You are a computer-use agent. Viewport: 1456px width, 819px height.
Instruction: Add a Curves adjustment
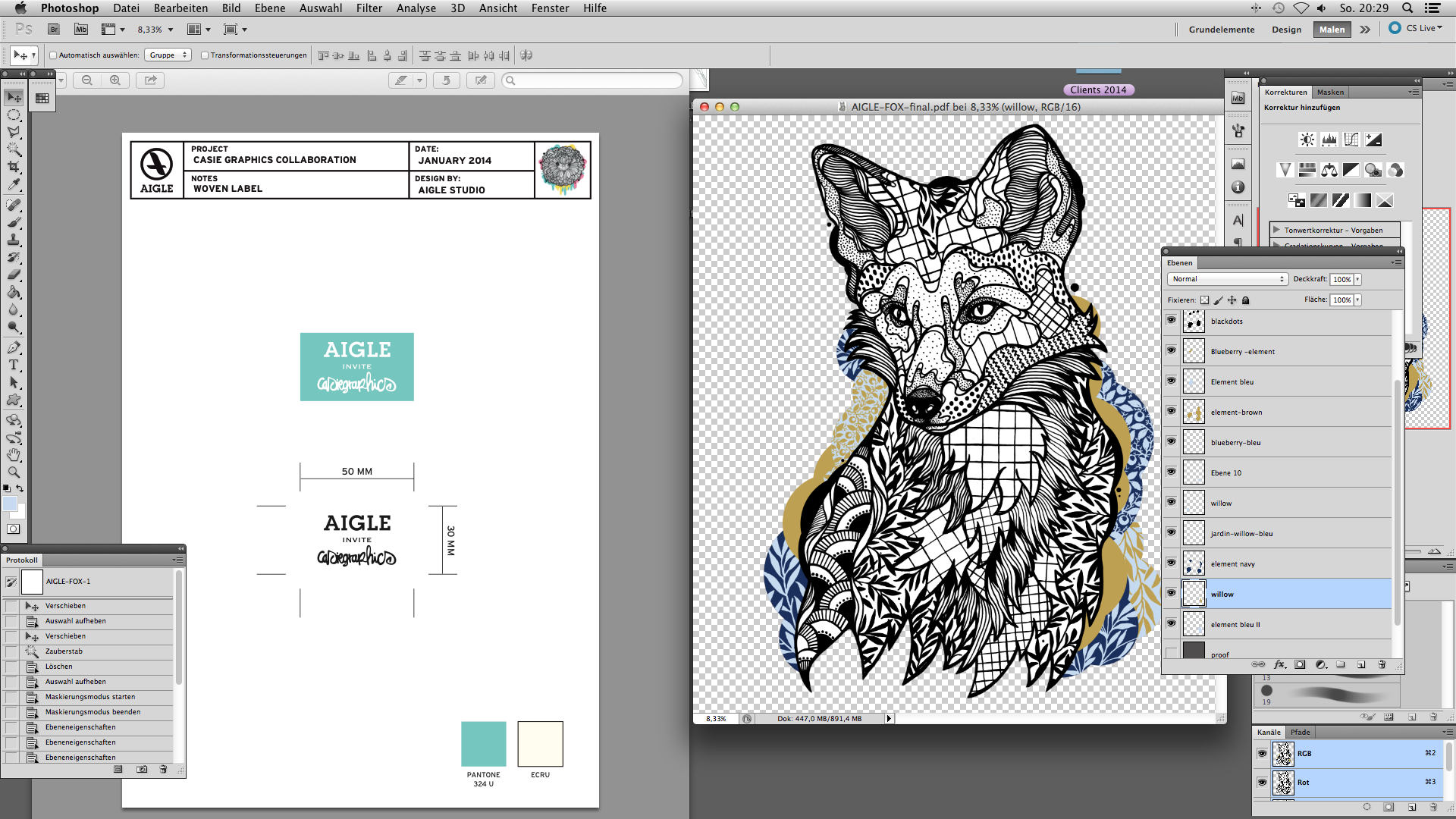1351,140
